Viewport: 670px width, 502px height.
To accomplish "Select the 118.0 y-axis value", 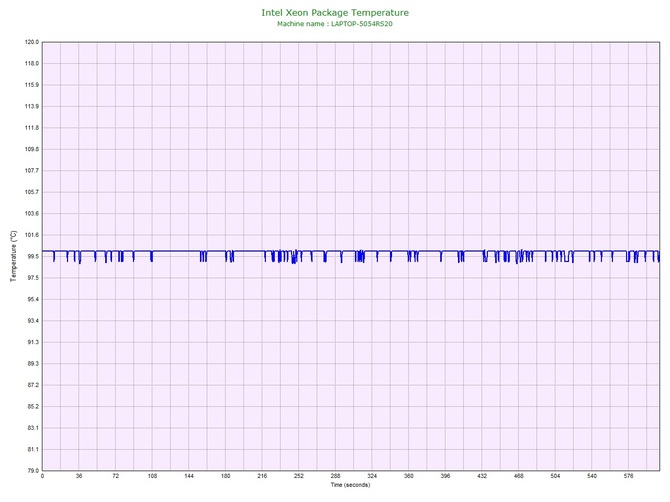I will 32,64.
